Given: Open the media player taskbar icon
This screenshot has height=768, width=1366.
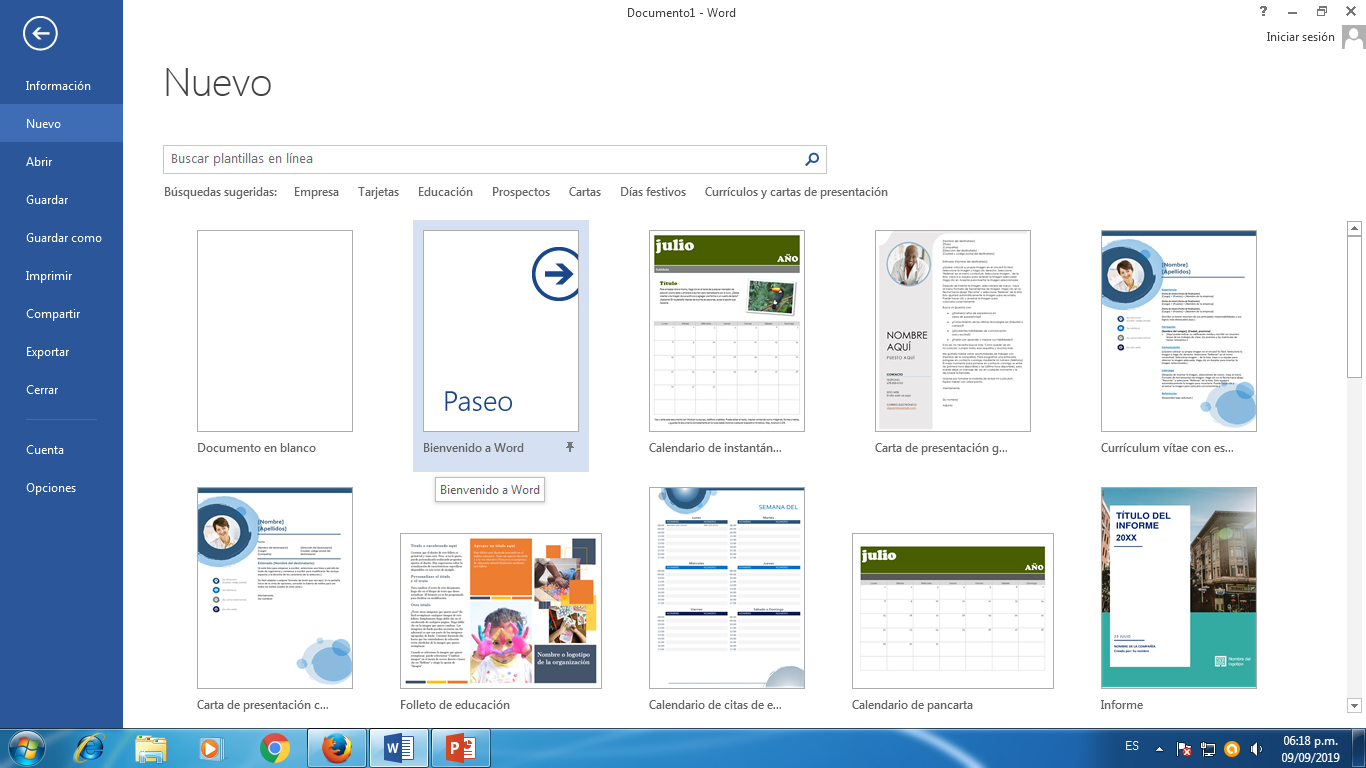Looking at the screenshot, I should click(210, 748).
